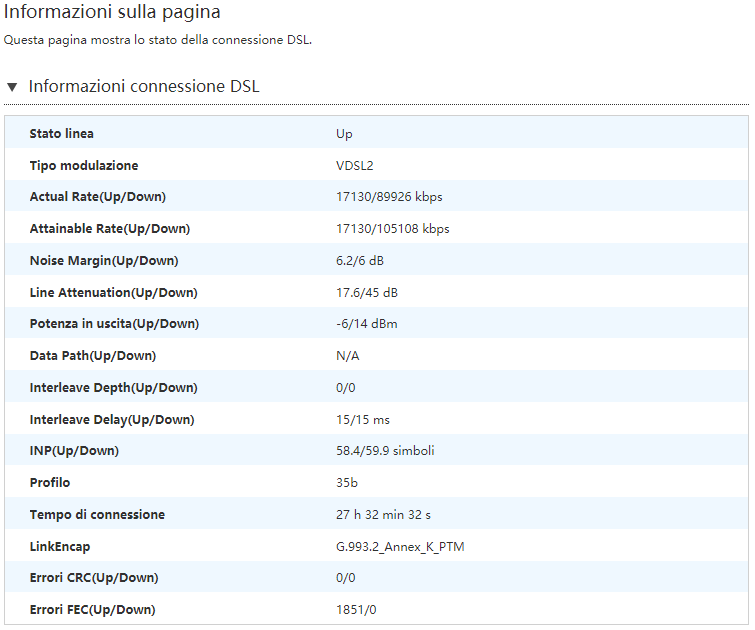Viewport: 755px width, 630px height.
Task: Click the Line Attenuation(Up/Down) label
Action: [114, 292]
